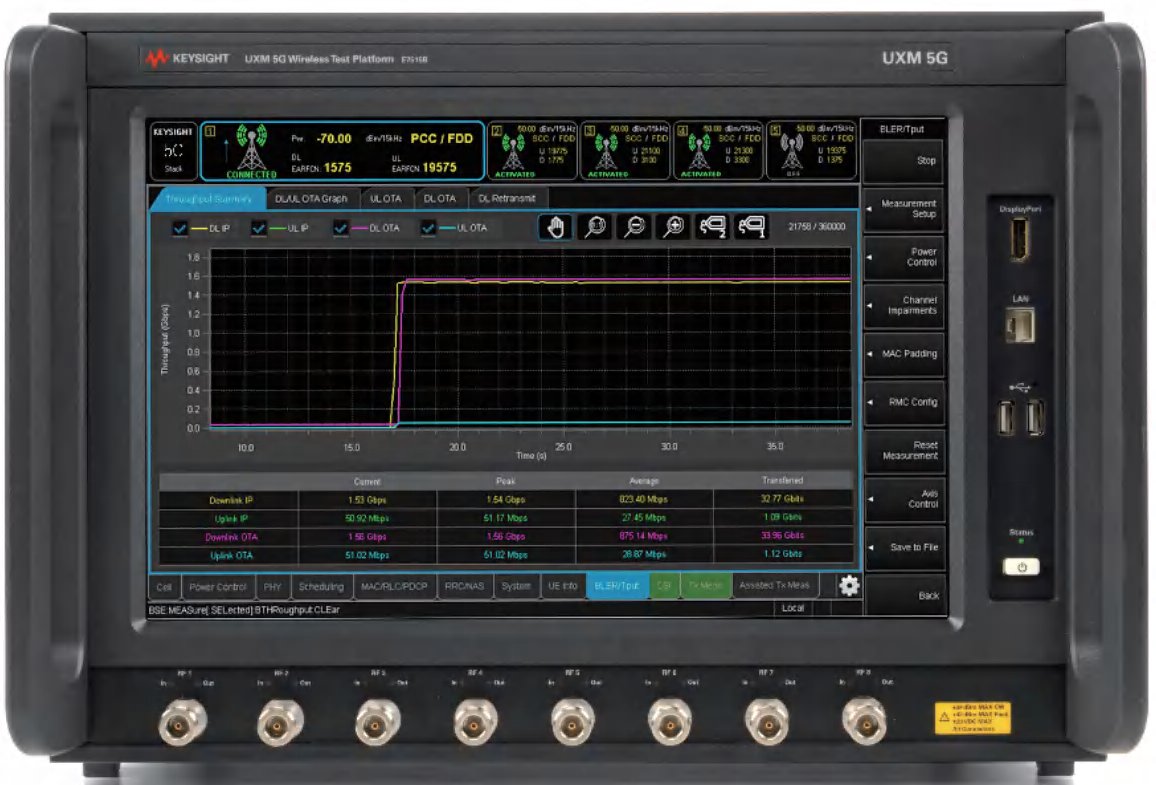Zoom out on the throughput graph
Viewport: 1156px width, 785px height.
(635, 226)
